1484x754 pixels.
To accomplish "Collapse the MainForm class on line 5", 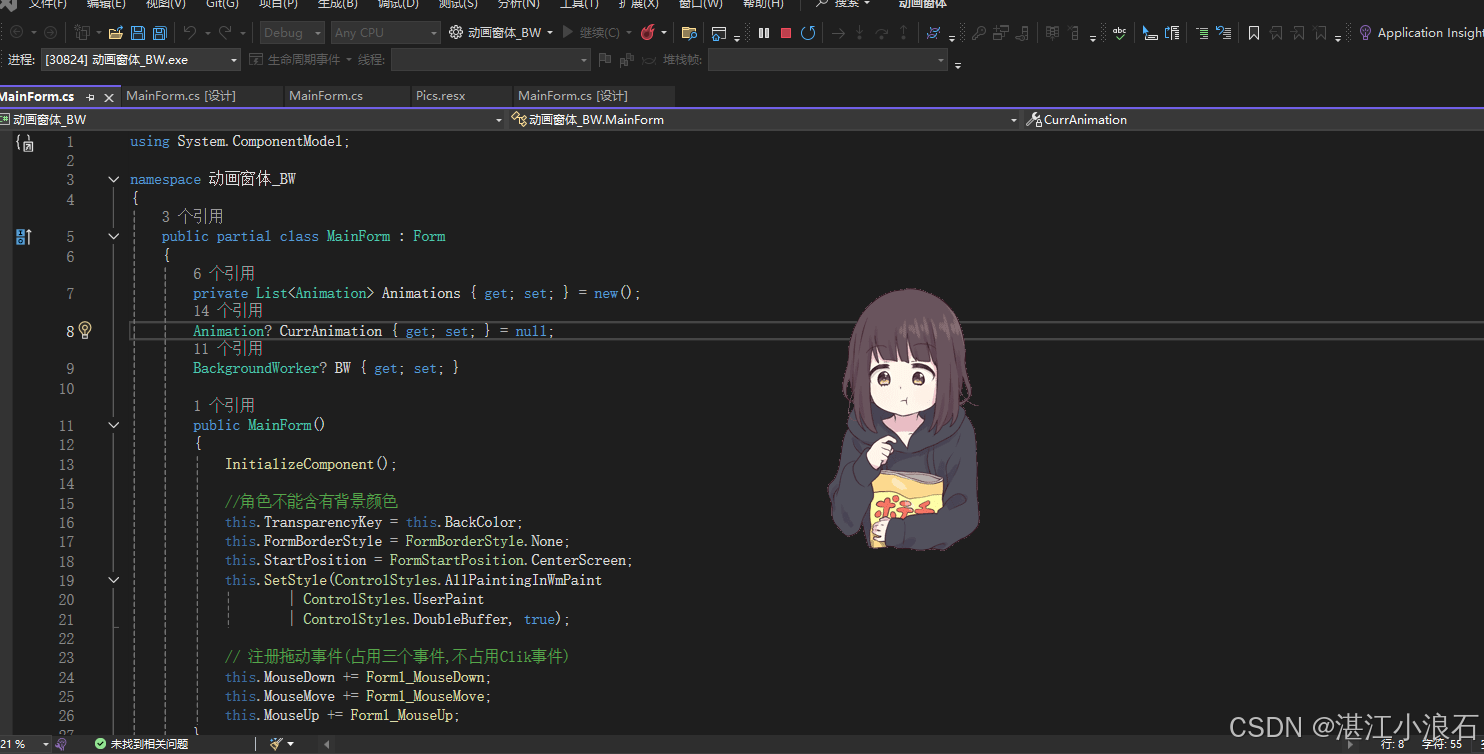I will tap(114, 237).
